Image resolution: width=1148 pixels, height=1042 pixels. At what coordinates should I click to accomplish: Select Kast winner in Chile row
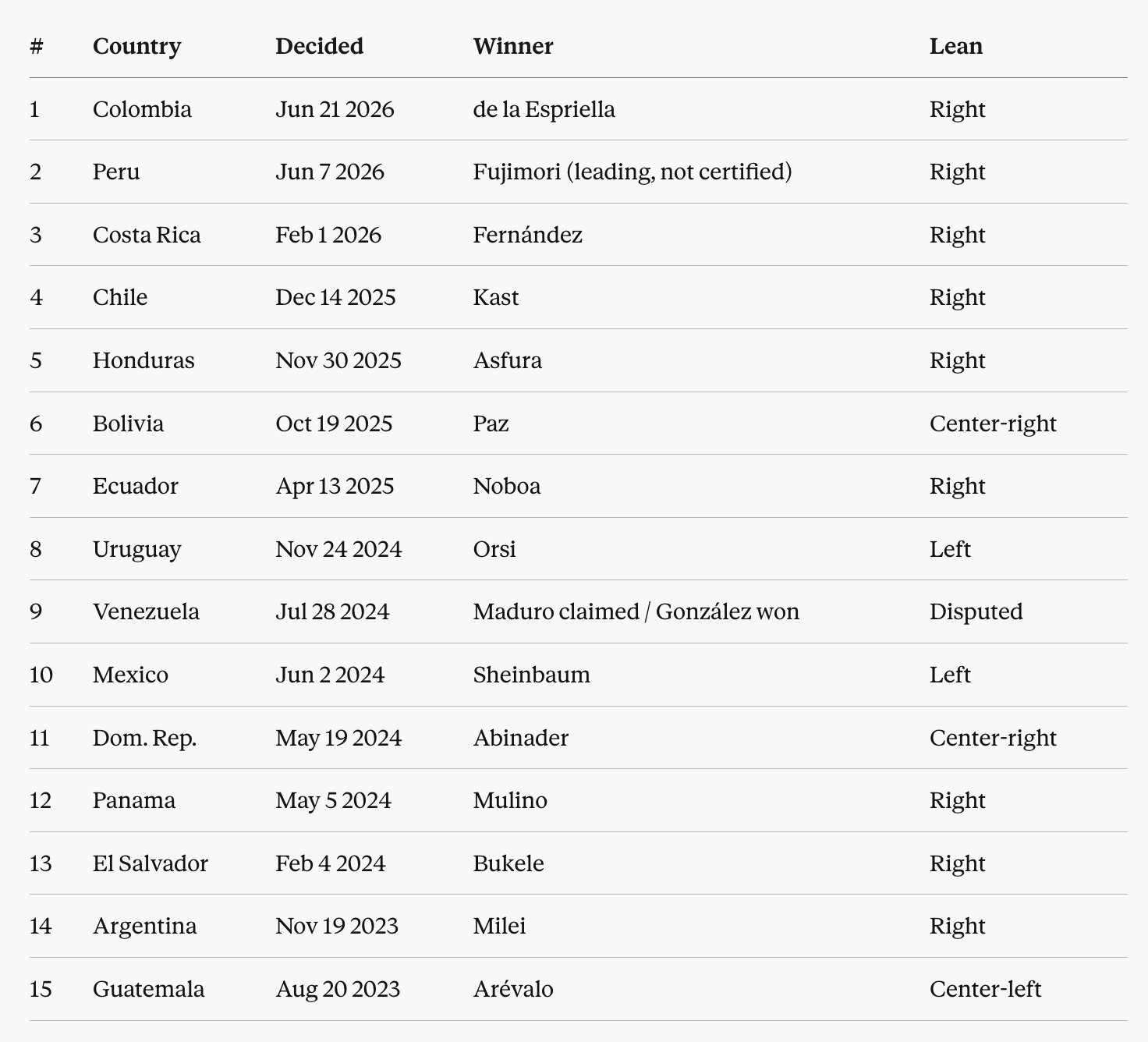click(496, 297)
